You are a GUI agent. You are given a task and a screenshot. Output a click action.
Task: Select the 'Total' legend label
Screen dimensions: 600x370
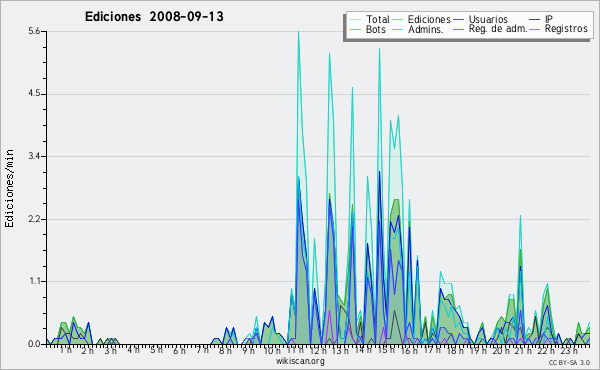pos(378,19)
